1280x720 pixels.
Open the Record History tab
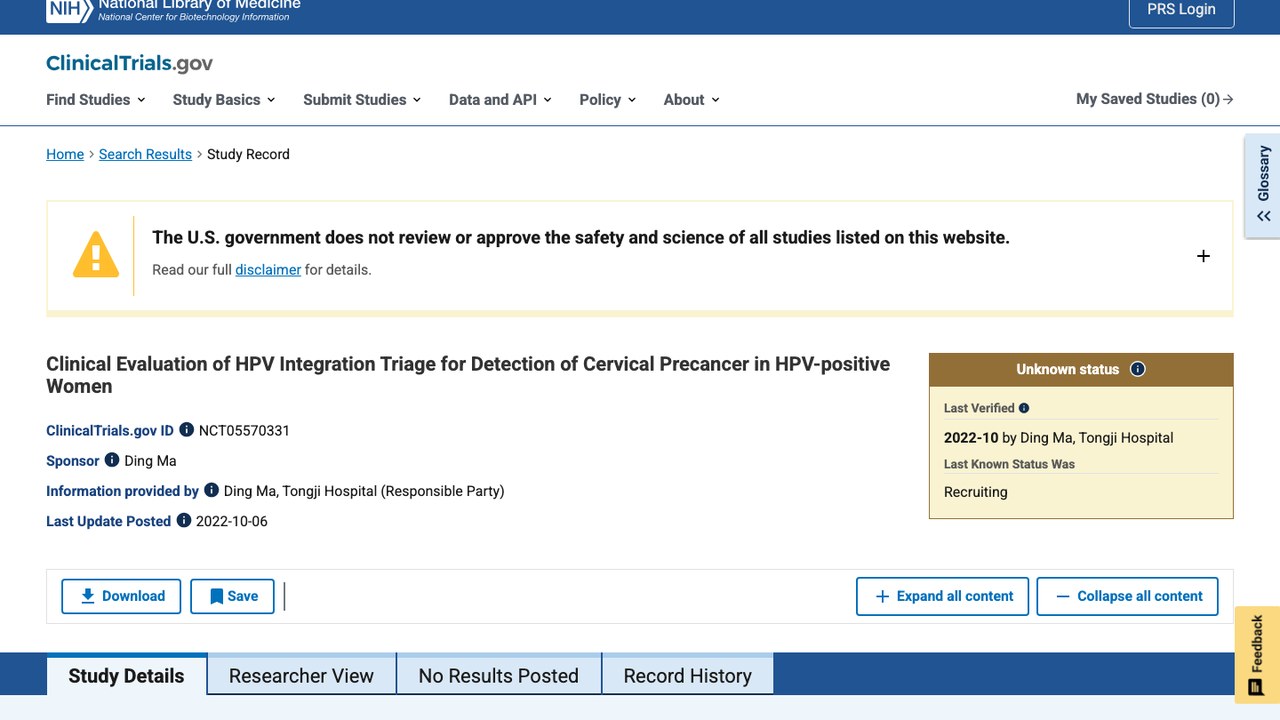click(x=687, y=675)
